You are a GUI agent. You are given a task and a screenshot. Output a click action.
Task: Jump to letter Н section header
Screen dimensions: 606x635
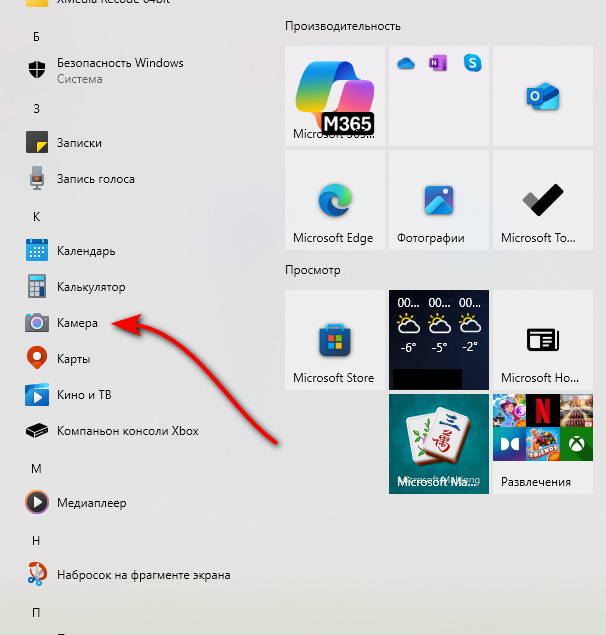pyautogui.click(x=36, y=540)
